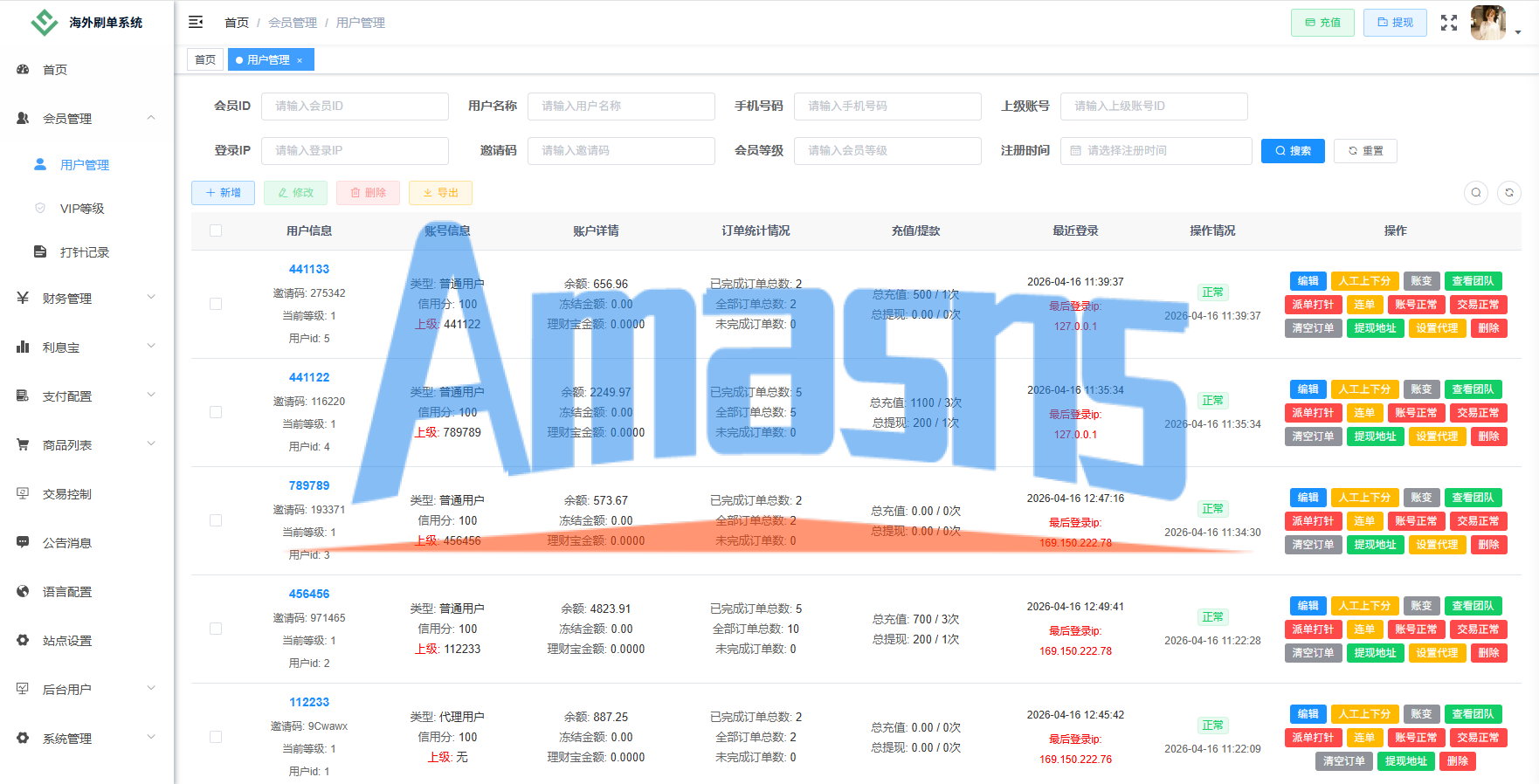Viewport: 1539px width, 784px height.
Task: Toggle search panel with magnifier icon above table
Action: coord(1476,193)
